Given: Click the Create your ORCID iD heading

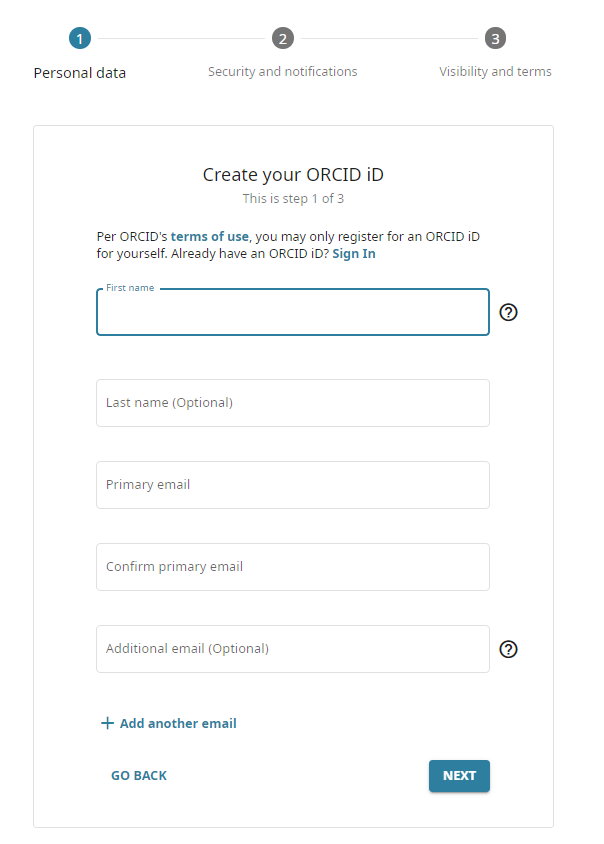Looking at the screenshot, I should [x=293, y=175].
